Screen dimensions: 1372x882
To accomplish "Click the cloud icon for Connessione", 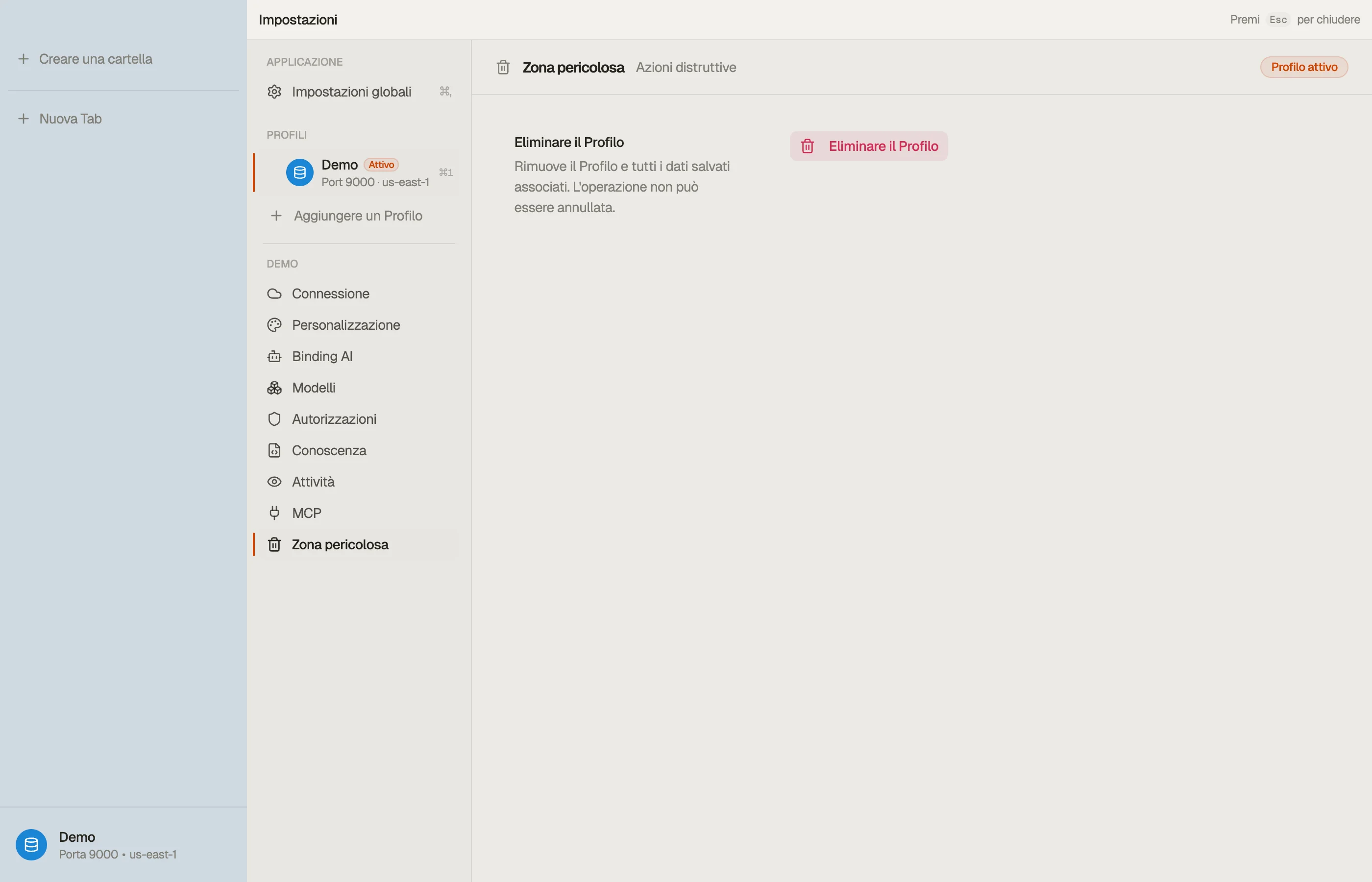I will tap(274, 294).
